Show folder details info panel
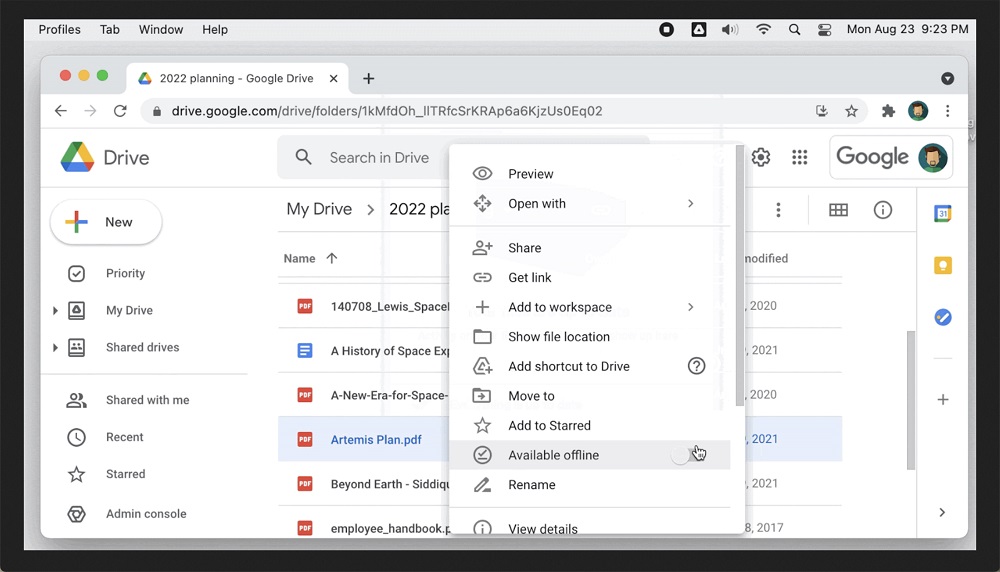 click(x=883, y=210)
